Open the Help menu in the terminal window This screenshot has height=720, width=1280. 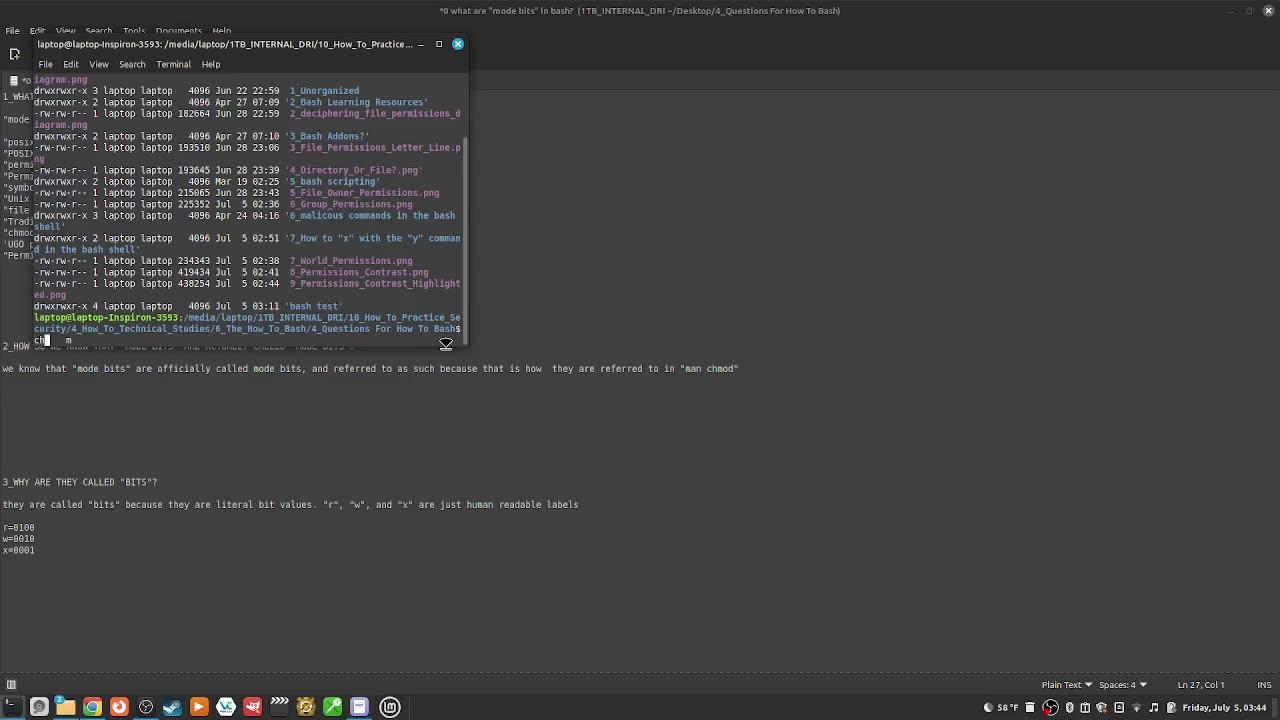210,64
